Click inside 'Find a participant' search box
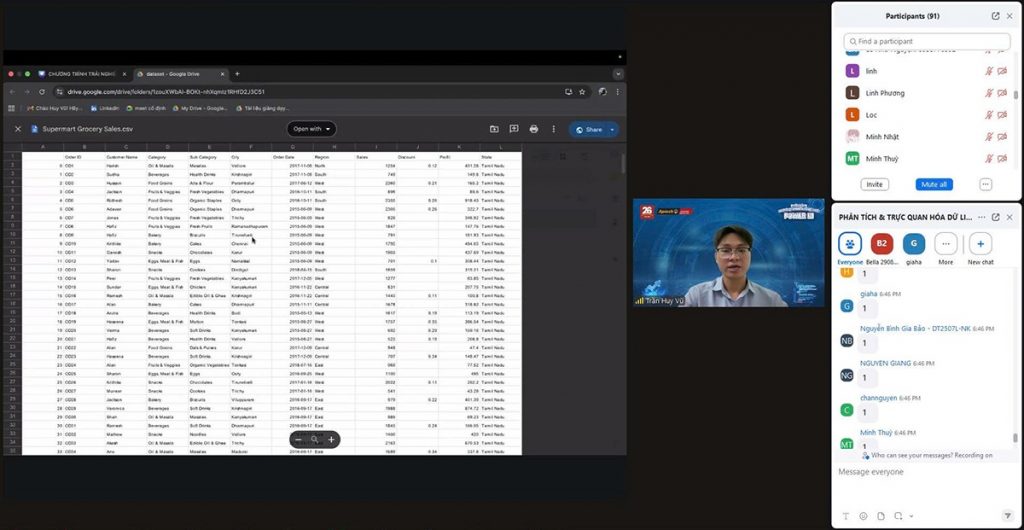 (927, 41)
